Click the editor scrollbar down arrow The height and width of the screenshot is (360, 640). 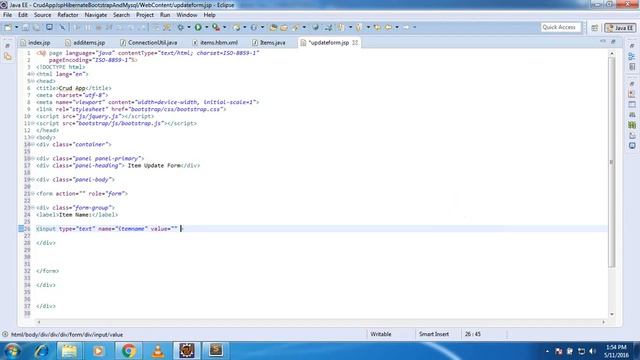tap(611, 314)
